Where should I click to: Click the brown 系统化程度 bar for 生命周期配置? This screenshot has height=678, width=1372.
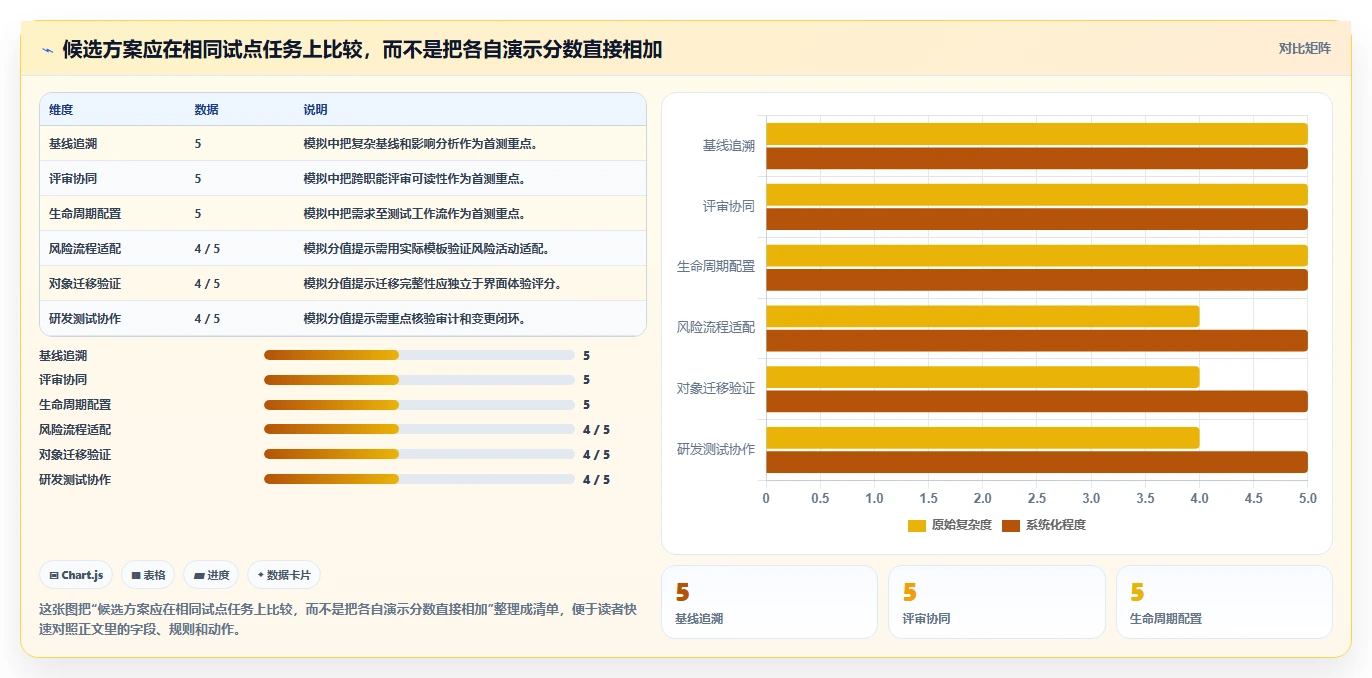pos(1037,280)
